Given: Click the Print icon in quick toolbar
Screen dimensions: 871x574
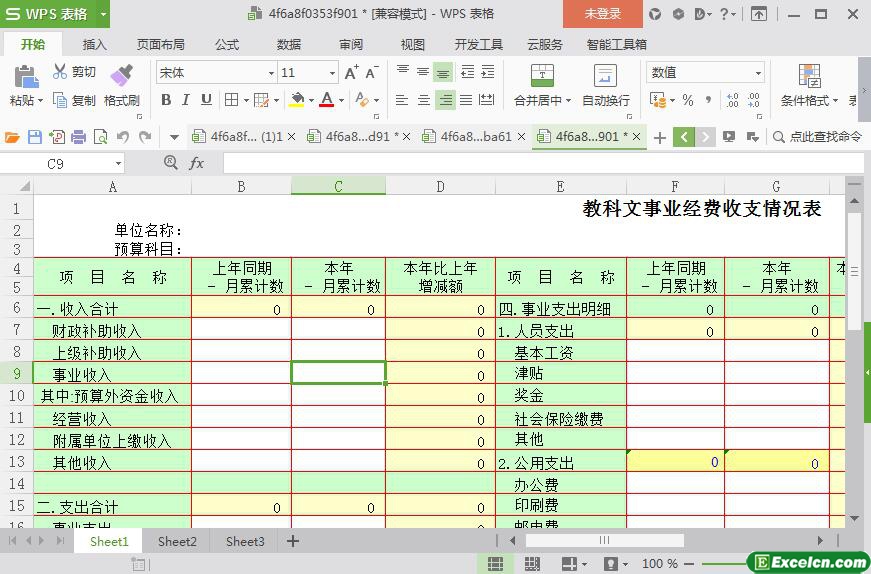Looking at the screenshot, I should pos(79,137).
